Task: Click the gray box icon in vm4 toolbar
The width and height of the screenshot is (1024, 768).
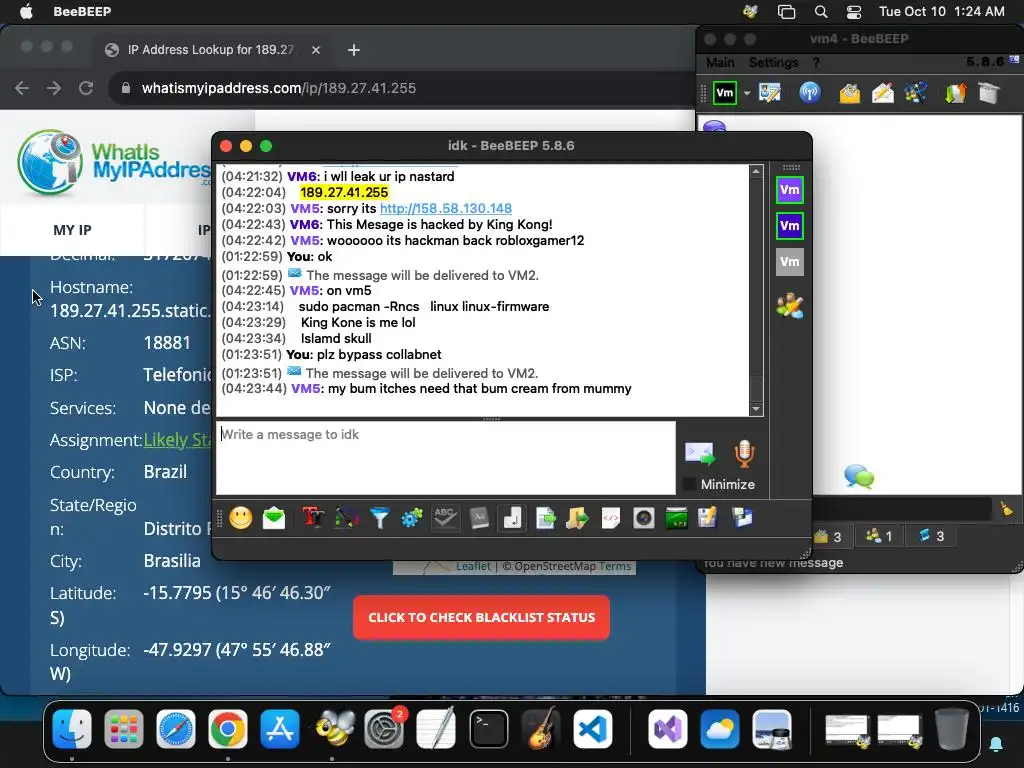Action: tap(989, 93)
